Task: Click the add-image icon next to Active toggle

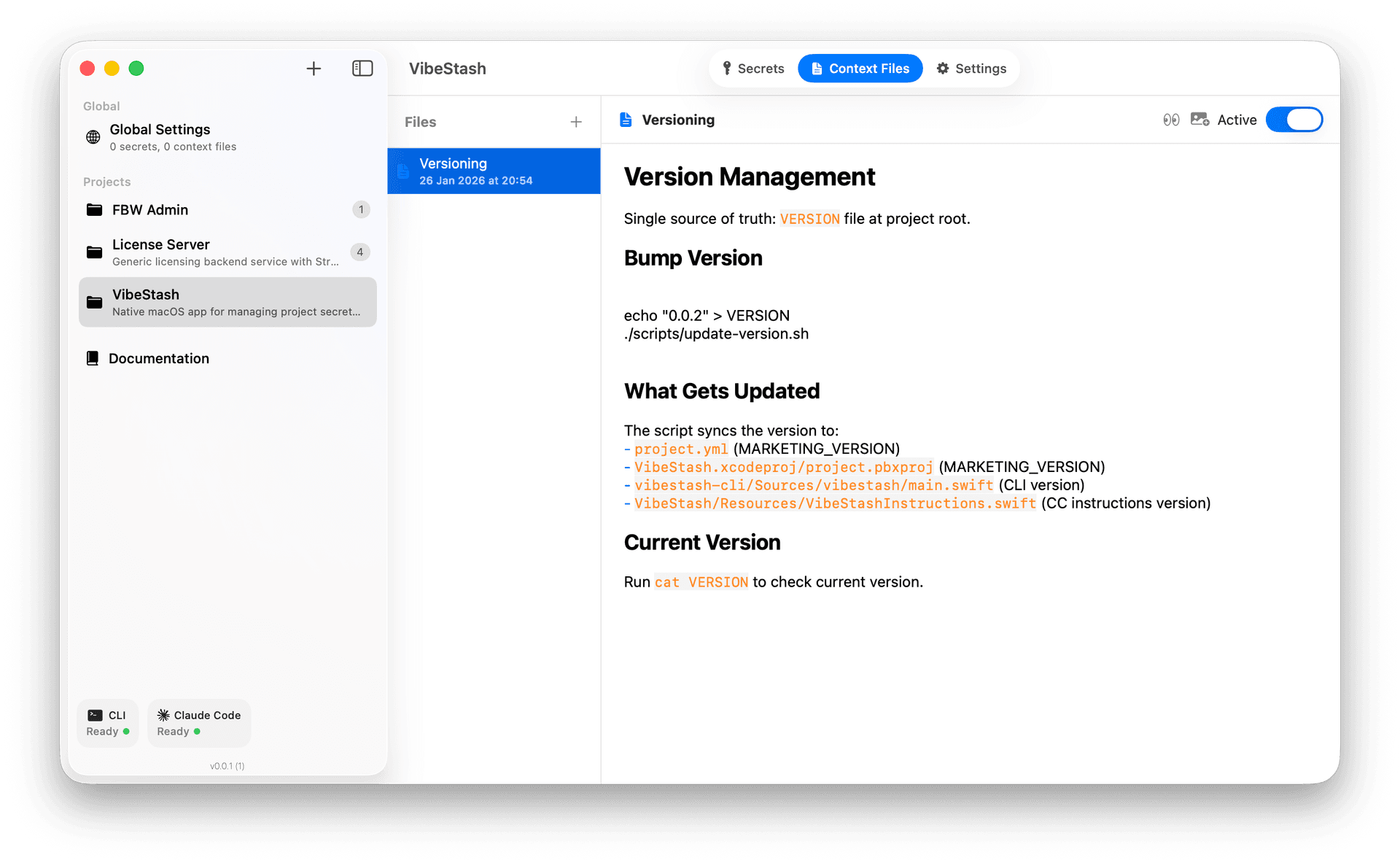Action: pyautogui.click(x=1199, y=119)
